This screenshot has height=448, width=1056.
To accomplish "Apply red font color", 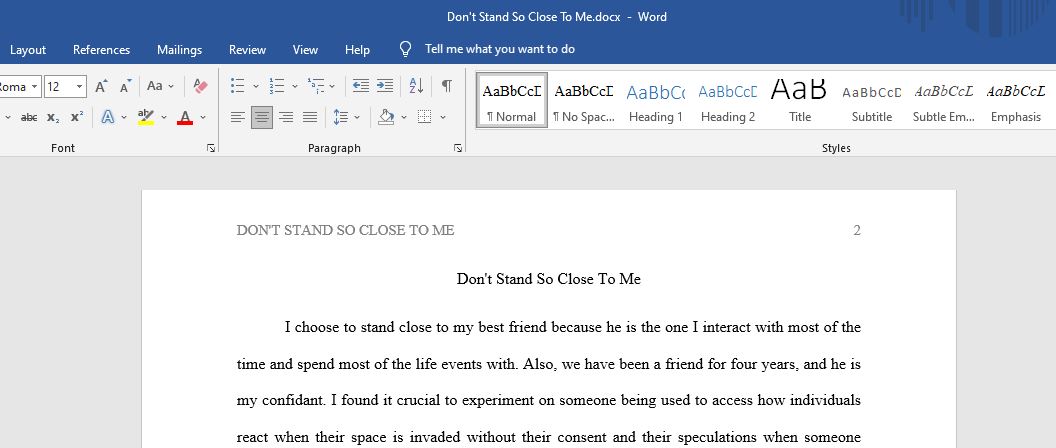I will (185, 117).
